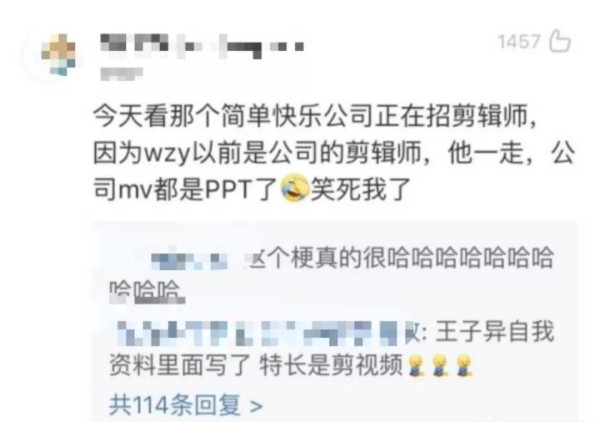Click the reply text 王子异自我
The height and width of the screenshot is (422, 600).
494,331
